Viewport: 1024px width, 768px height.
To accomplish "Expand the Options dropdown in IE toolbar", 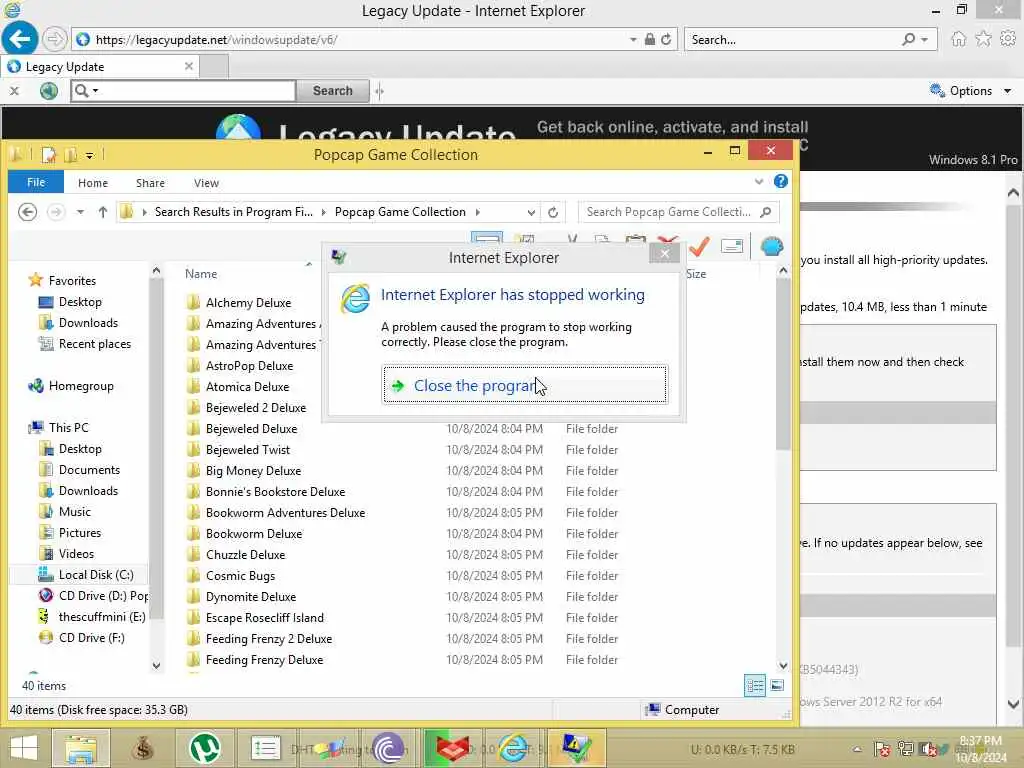I will [x=1008, y=91].
